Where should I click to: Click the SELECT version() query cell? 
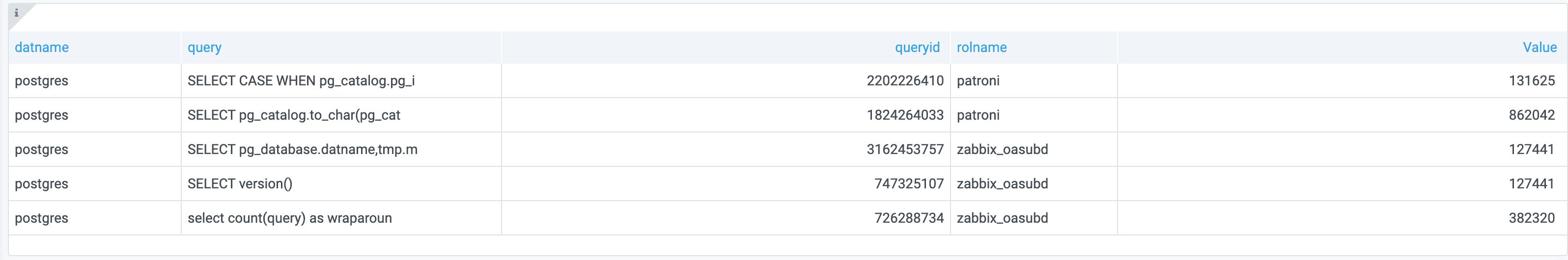(x=240, y=183)
